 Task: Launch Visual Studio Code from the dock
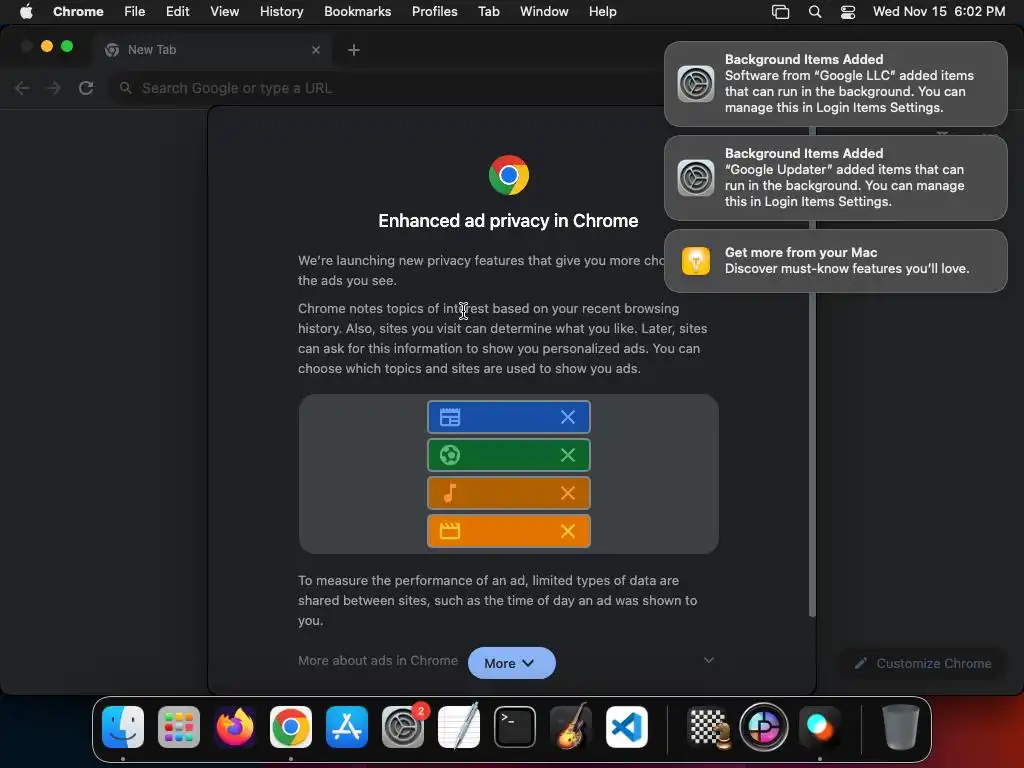coord(627,727)
